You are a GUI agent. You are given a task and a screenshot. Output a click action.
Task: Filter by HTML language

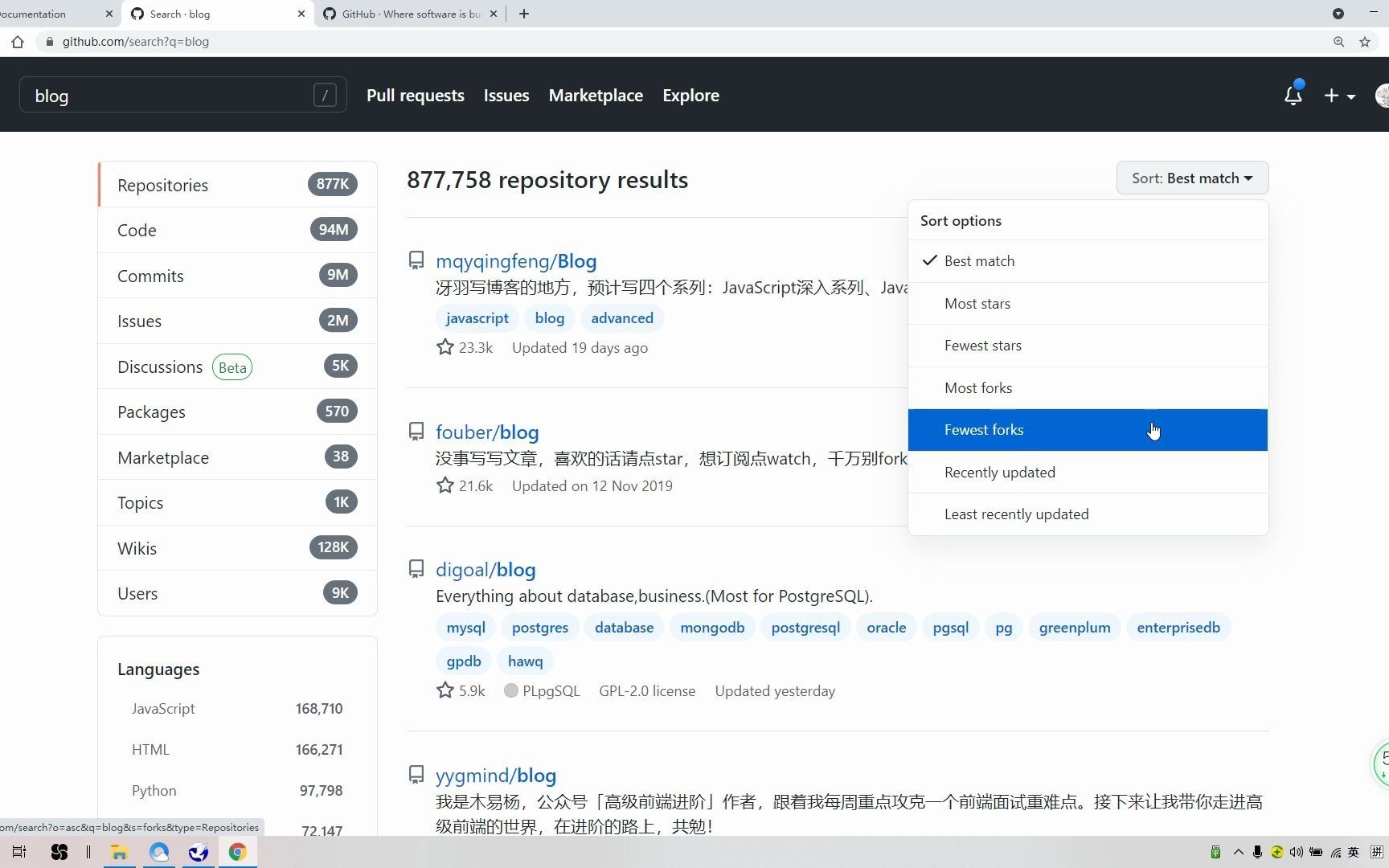pyautogui.click(x=237, y=749)
